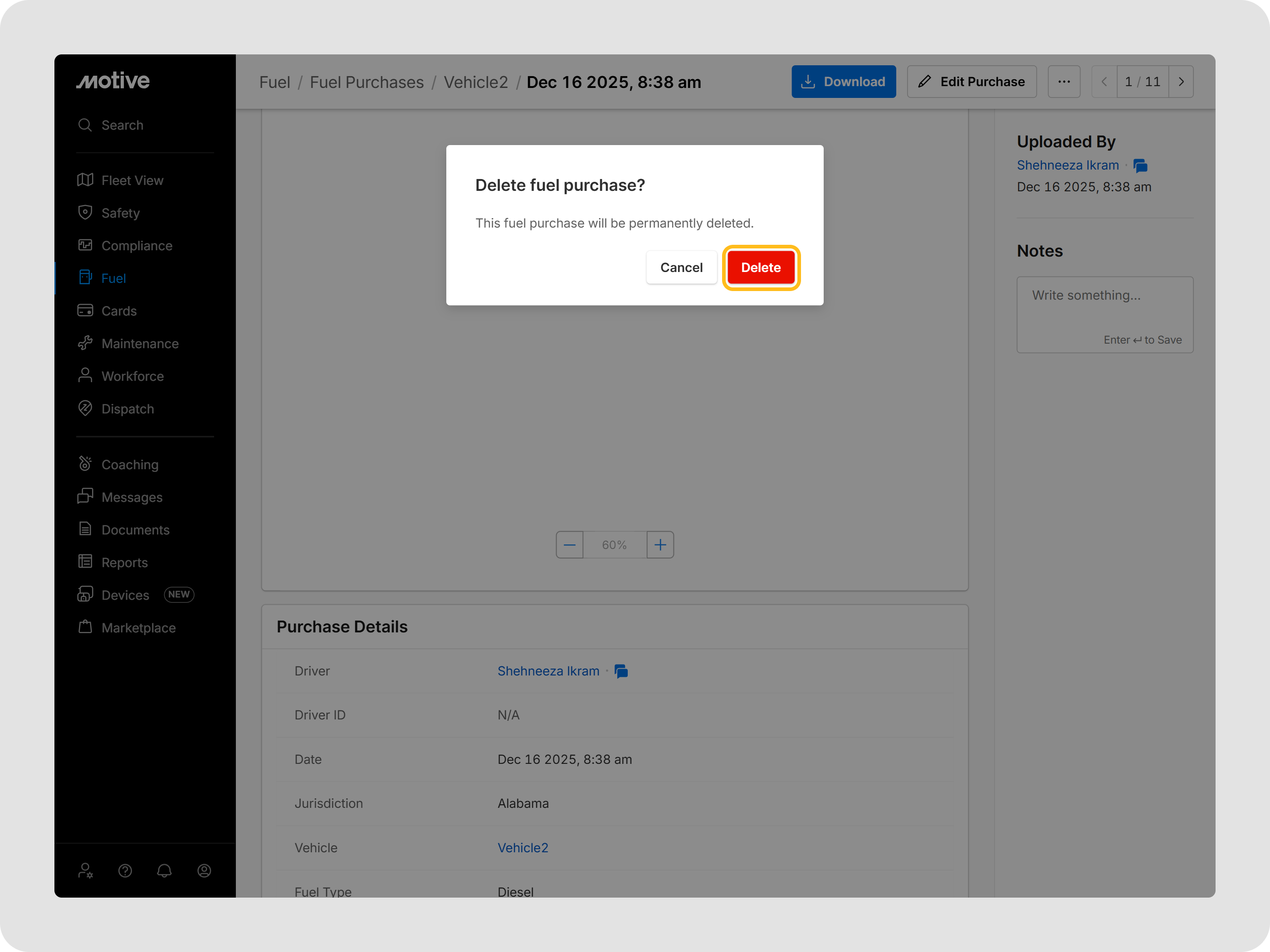Click the Vehicle2 link in Purchase Details
Viewport: 1270px width, 952px height.
[x=523, y=848]
